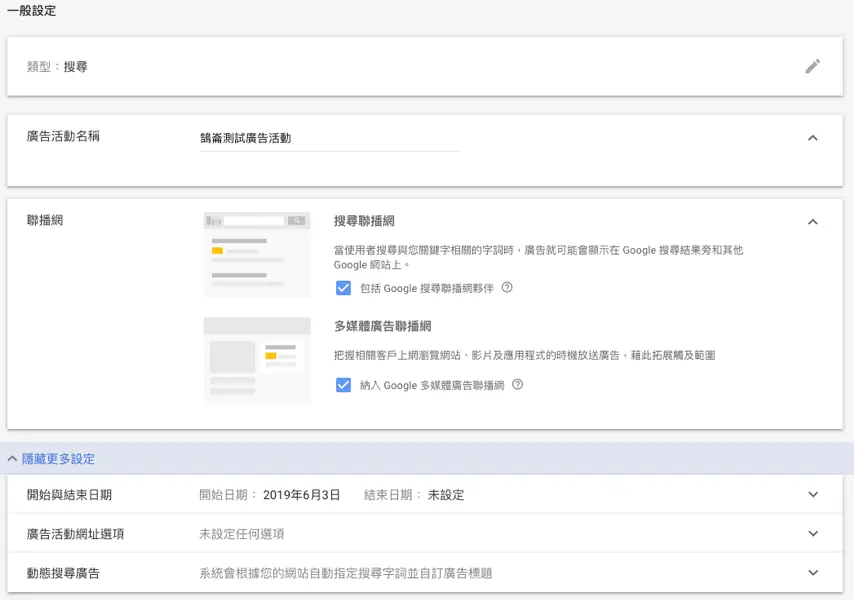Image resolution: width=854 pixels, height=600 pixels.
Task: Click the caret icon before 隱藏更多設定
Action: pyautogui.click(x=12, y=458)
